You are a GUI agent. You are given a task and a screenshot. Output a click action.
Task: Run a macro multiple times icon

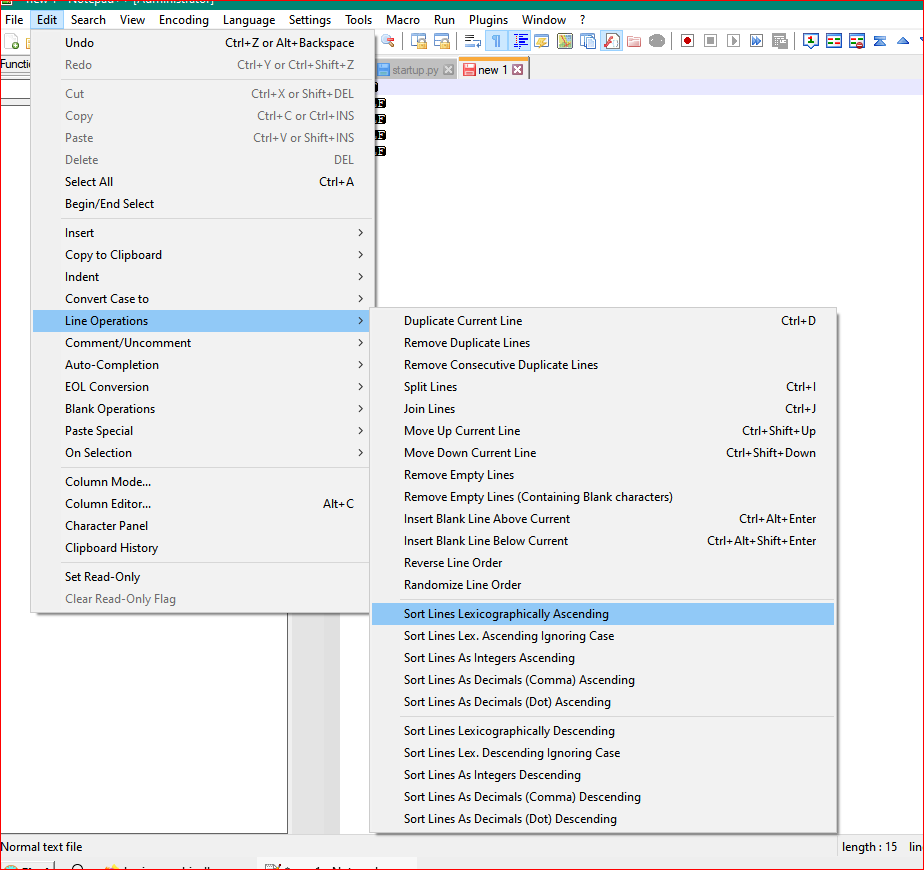tap(756, 41)
